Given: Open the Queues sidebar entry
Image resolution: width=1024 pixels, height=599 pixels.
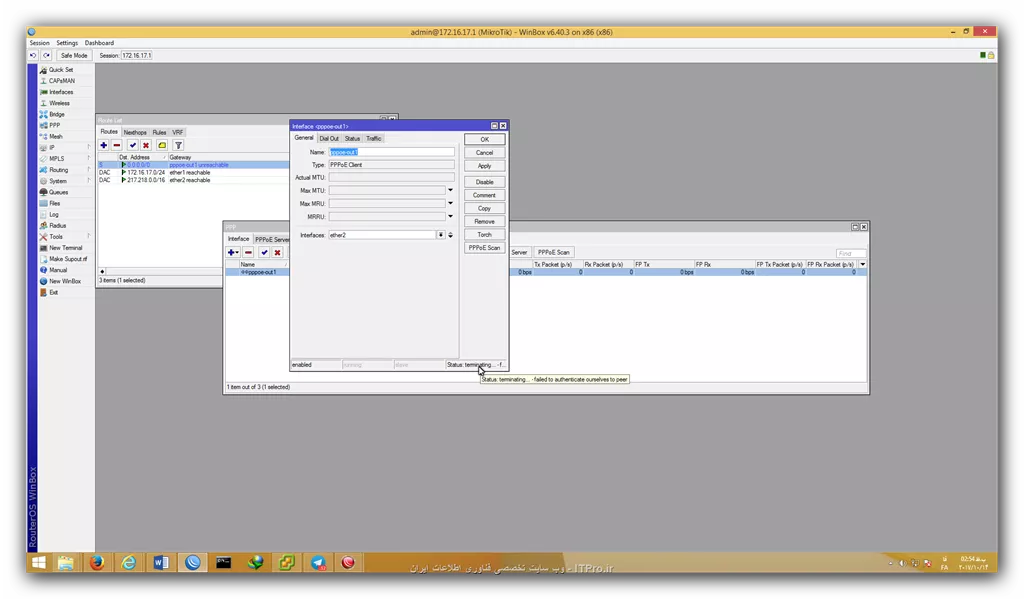Looking at the screenshot, I should tap(58, 192).
